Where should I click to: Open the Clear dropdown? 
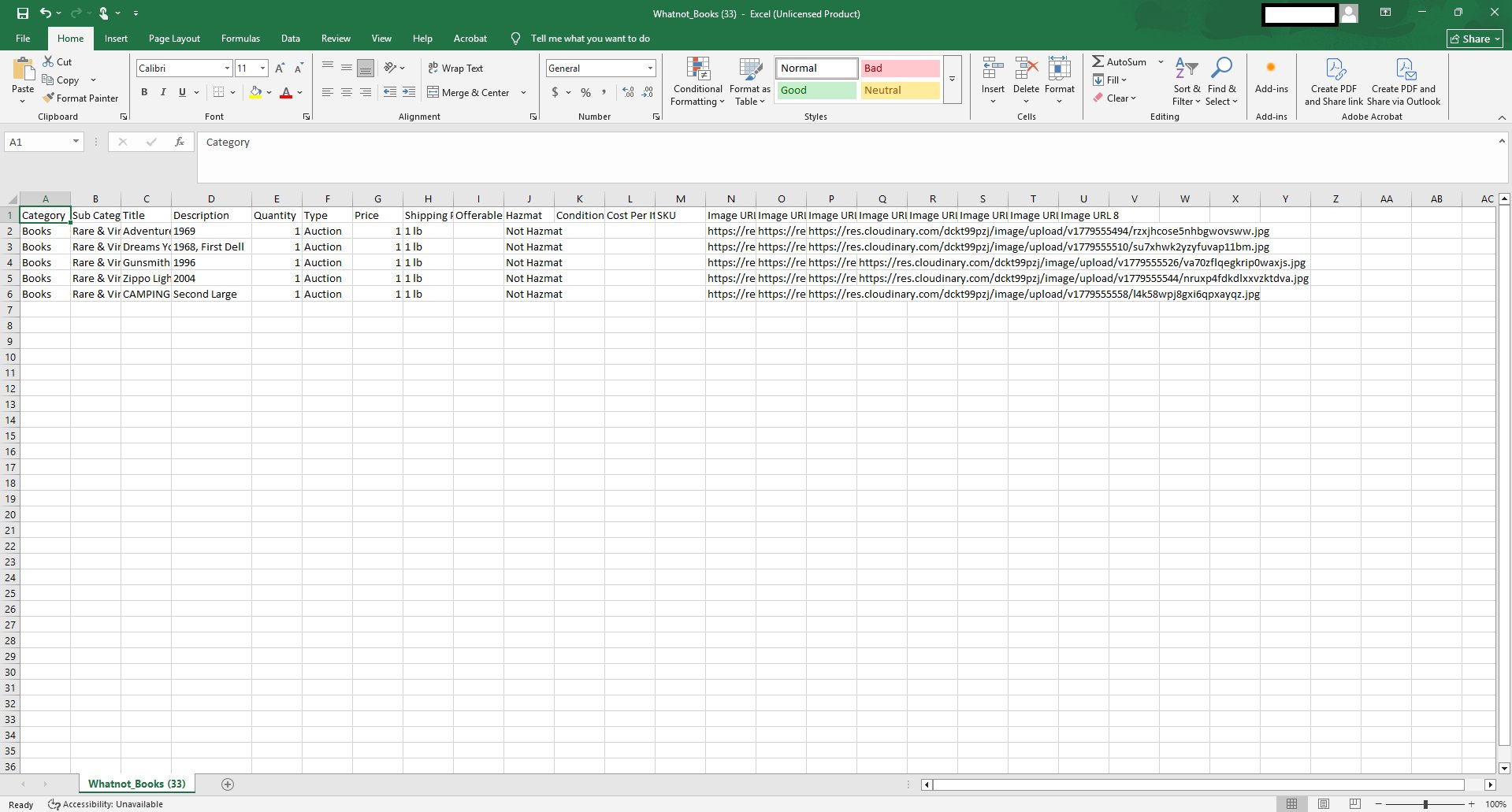[x=1114, y=98]
